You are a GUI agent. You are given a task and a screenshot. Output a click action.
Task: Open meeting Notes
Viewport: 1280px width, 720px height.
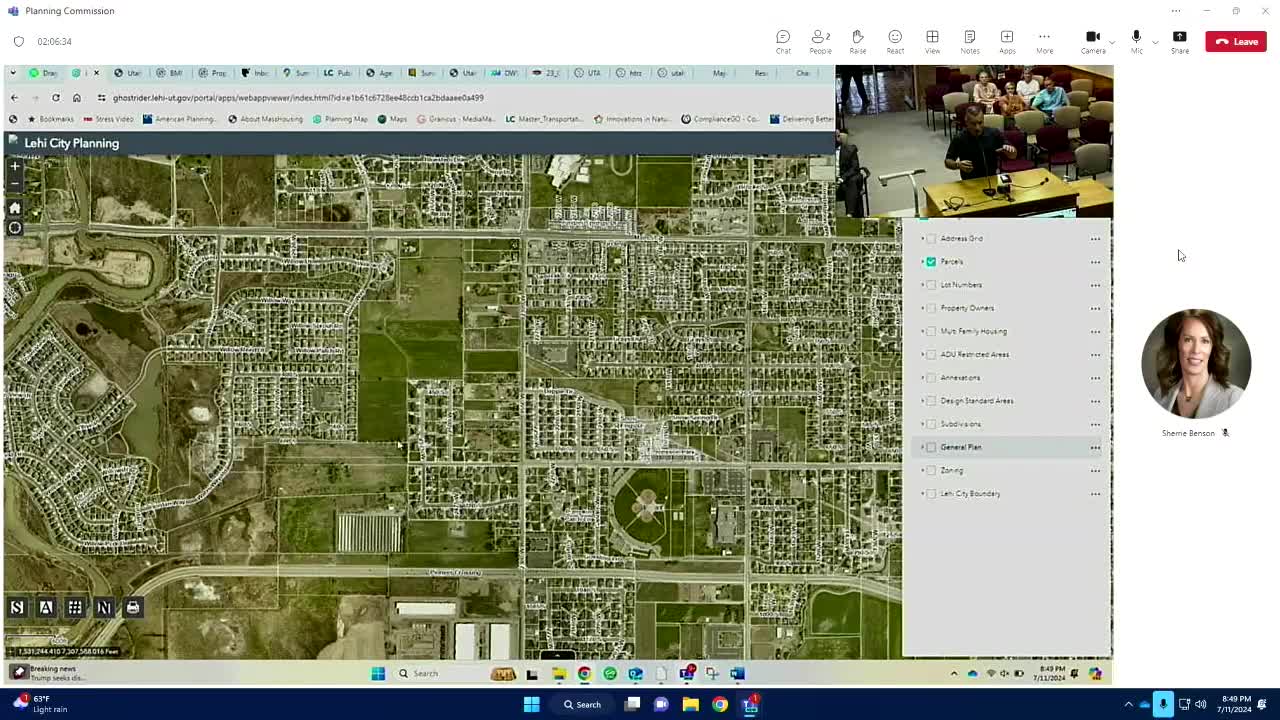(969, 41)
